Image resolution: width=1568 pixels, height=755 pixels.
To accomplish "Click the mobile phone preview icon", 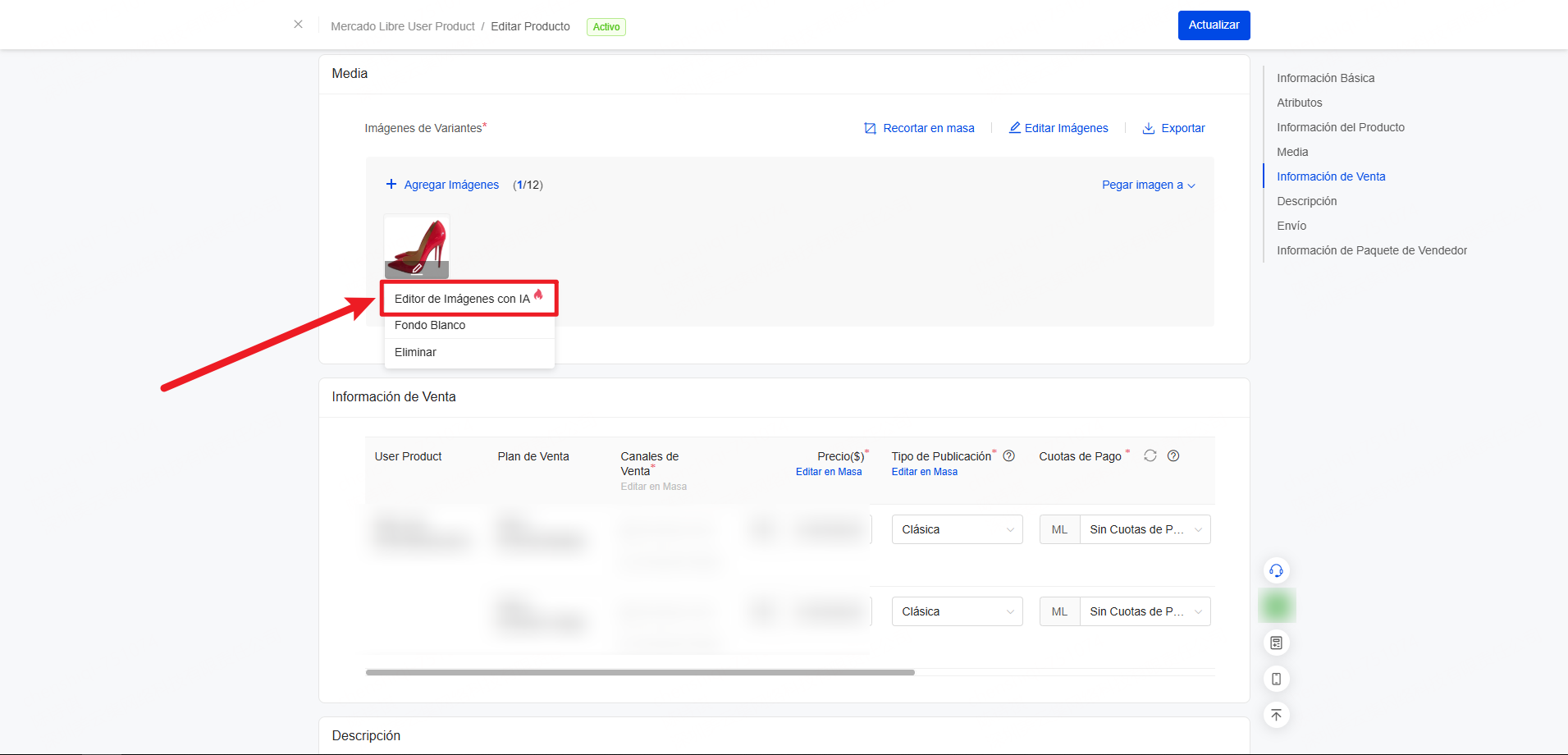I will 1276,679.
